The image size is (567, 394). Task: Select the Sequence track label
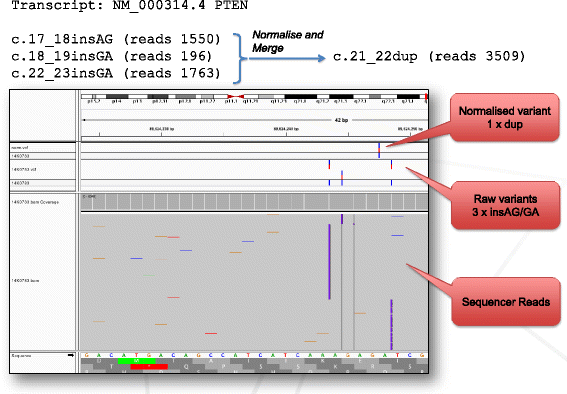21,356
